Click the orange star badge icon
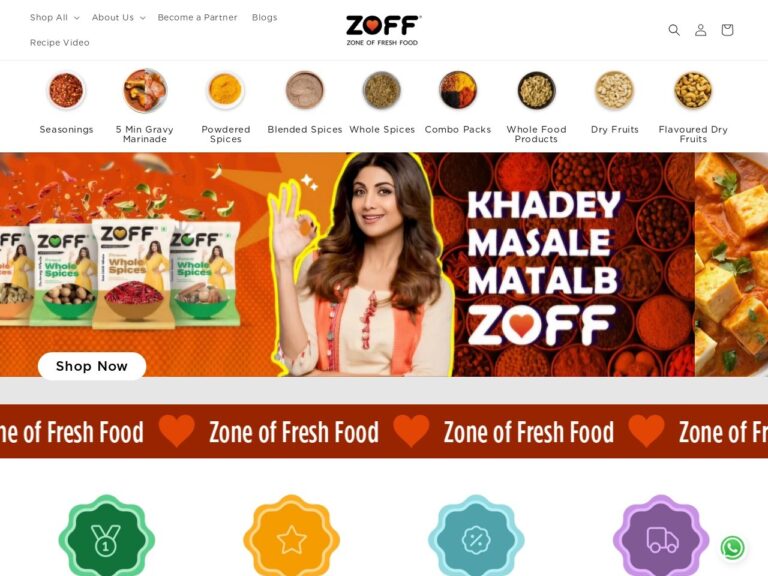This screenshot has height=576, width=768. point(291,536)
